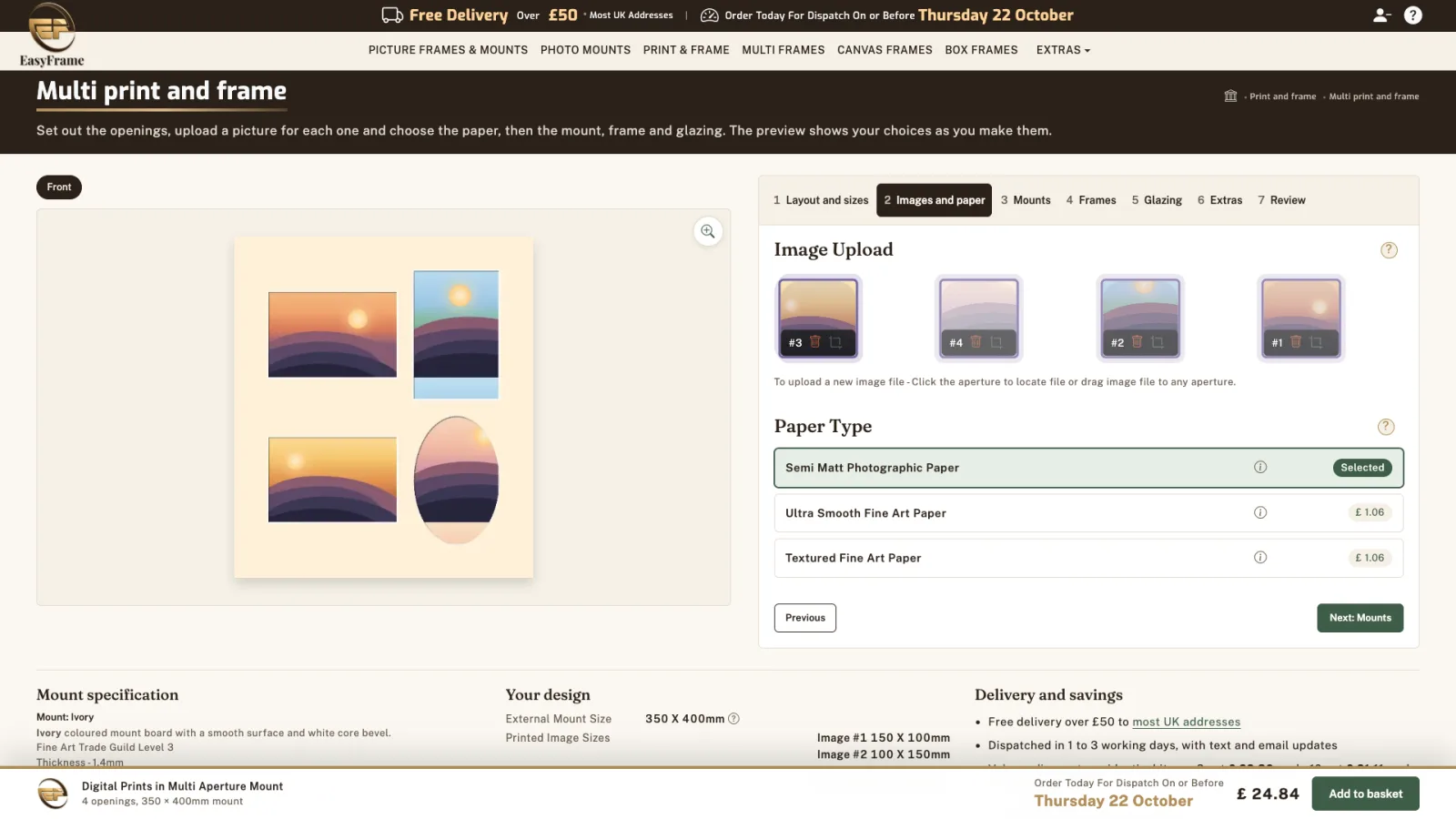Image resolution: width=1456 pixels, height=819 pixels.
Task: Open the user account icon
Action: pyautogui.click(x=1381, y=15)
